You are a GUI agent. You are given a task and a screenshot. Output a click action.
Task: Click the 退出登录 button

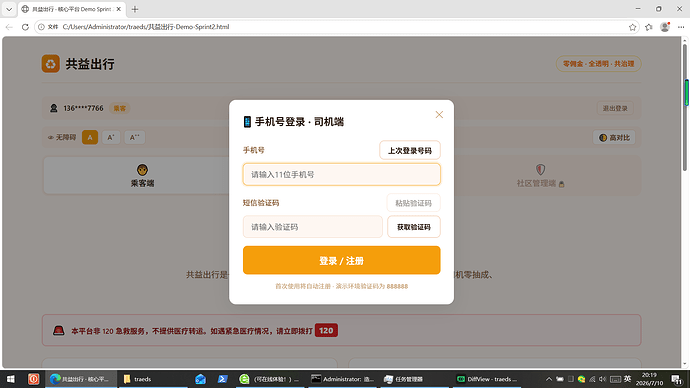[615, 108]
